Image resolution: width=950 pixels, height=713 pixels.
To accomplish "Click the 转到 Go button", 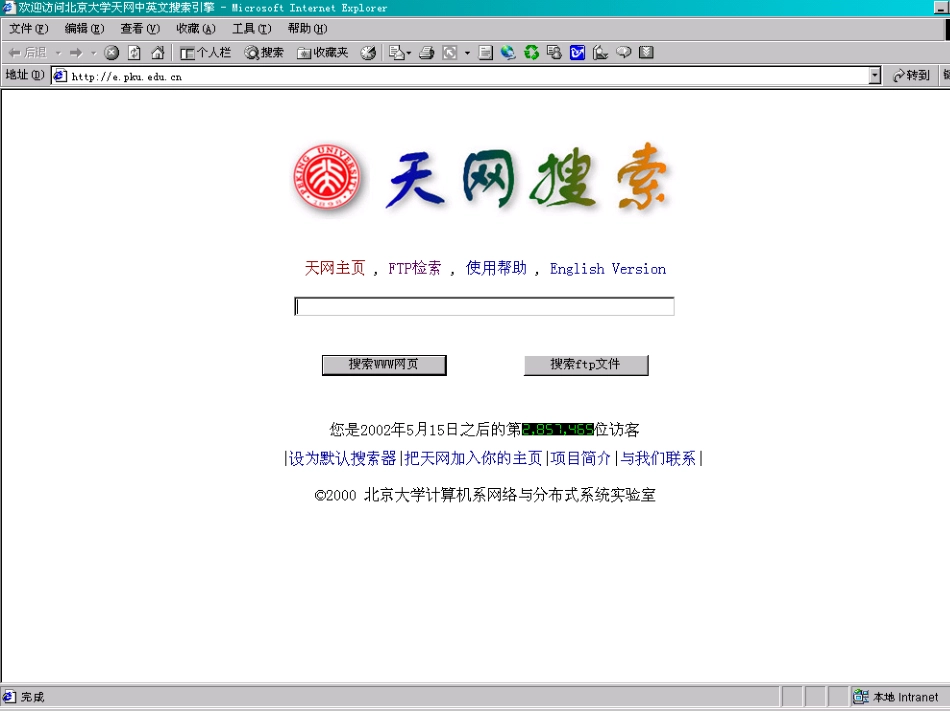I will pos(911,76).
